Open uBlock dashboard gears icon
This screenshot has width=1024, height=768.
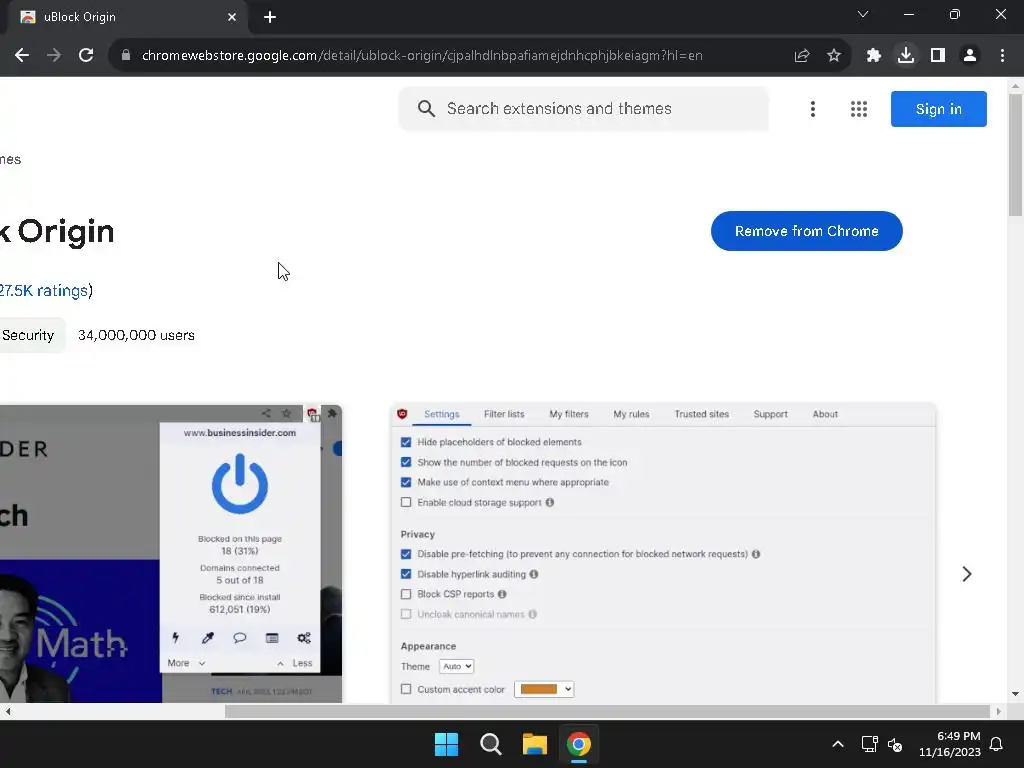pos(304,638)
